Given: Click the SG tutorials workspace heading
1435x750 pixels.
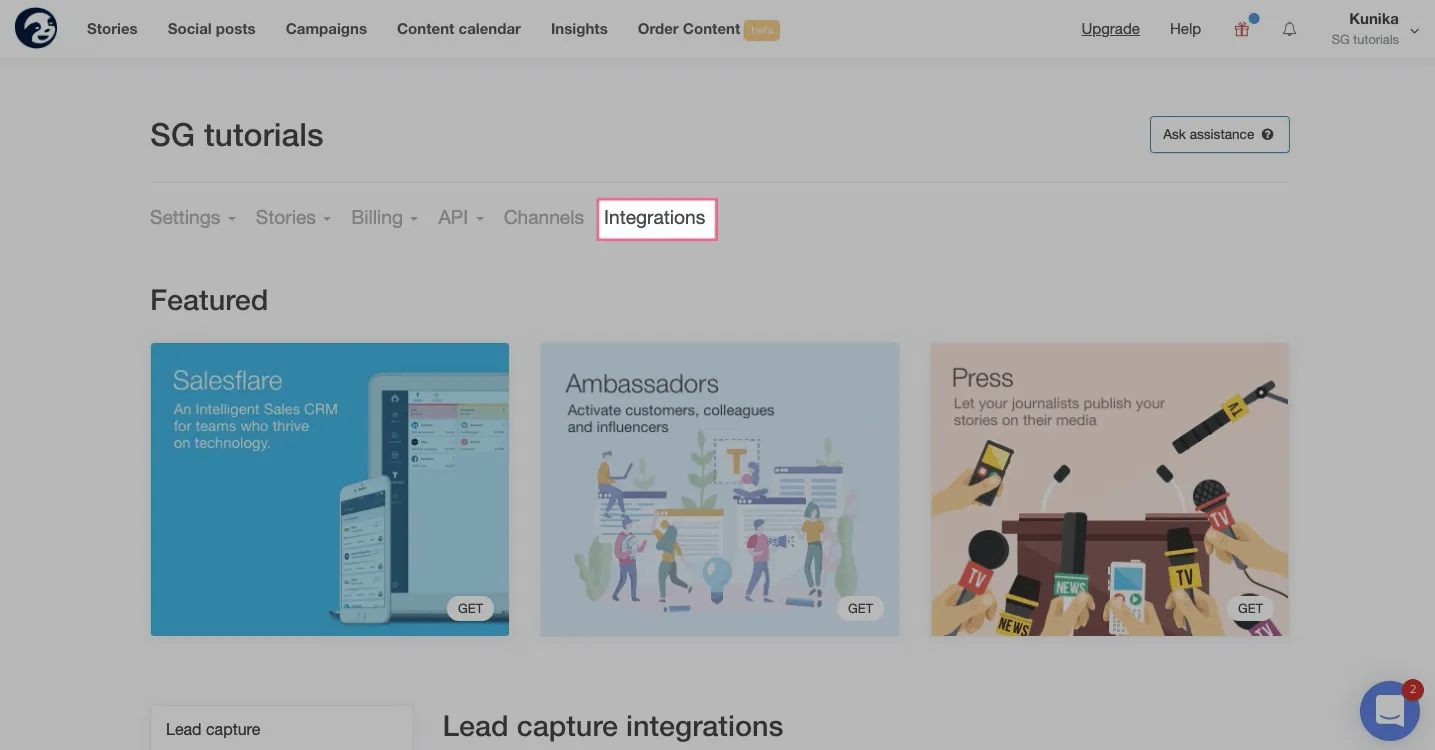Looking at the screenshot, I should click(237, 135).
